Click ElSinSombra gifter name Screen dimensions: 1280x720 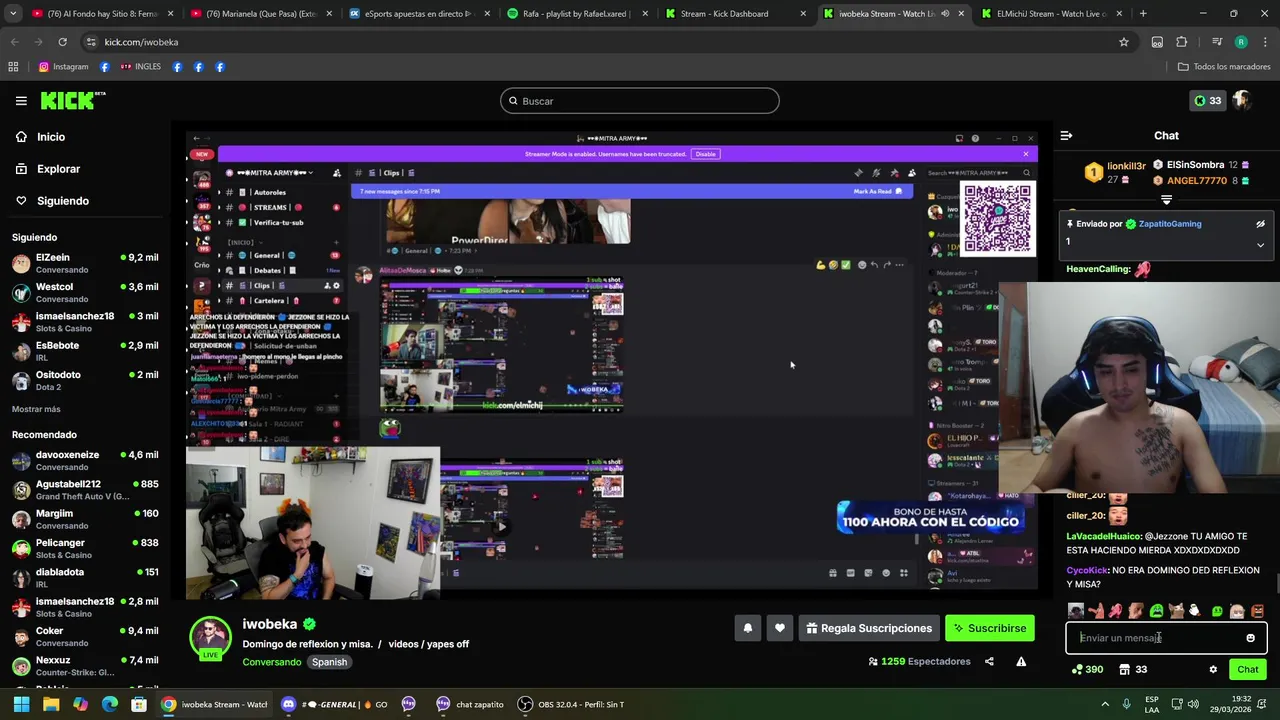pos(1195,165)
